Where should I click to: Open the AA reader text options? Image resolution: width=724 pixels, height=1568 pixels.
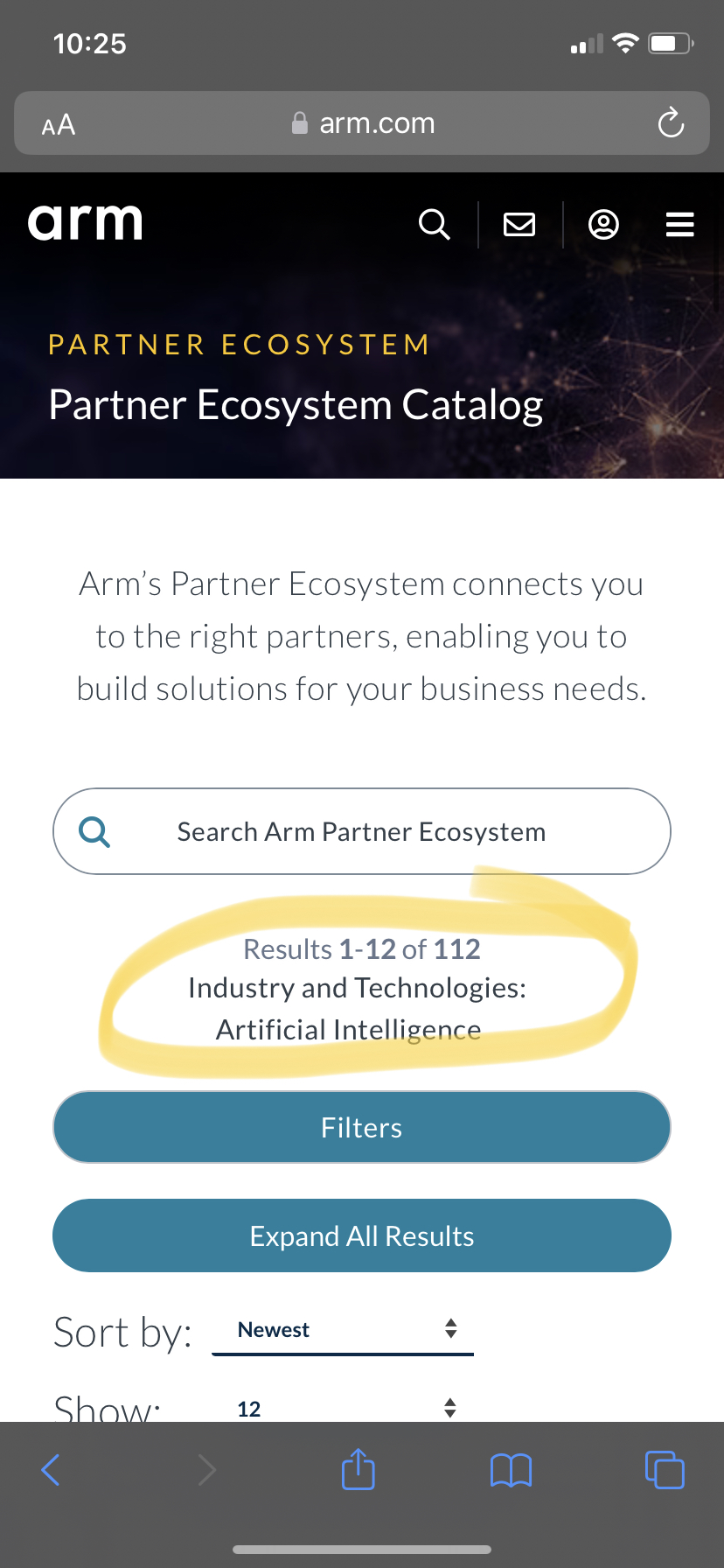(59, 125)
